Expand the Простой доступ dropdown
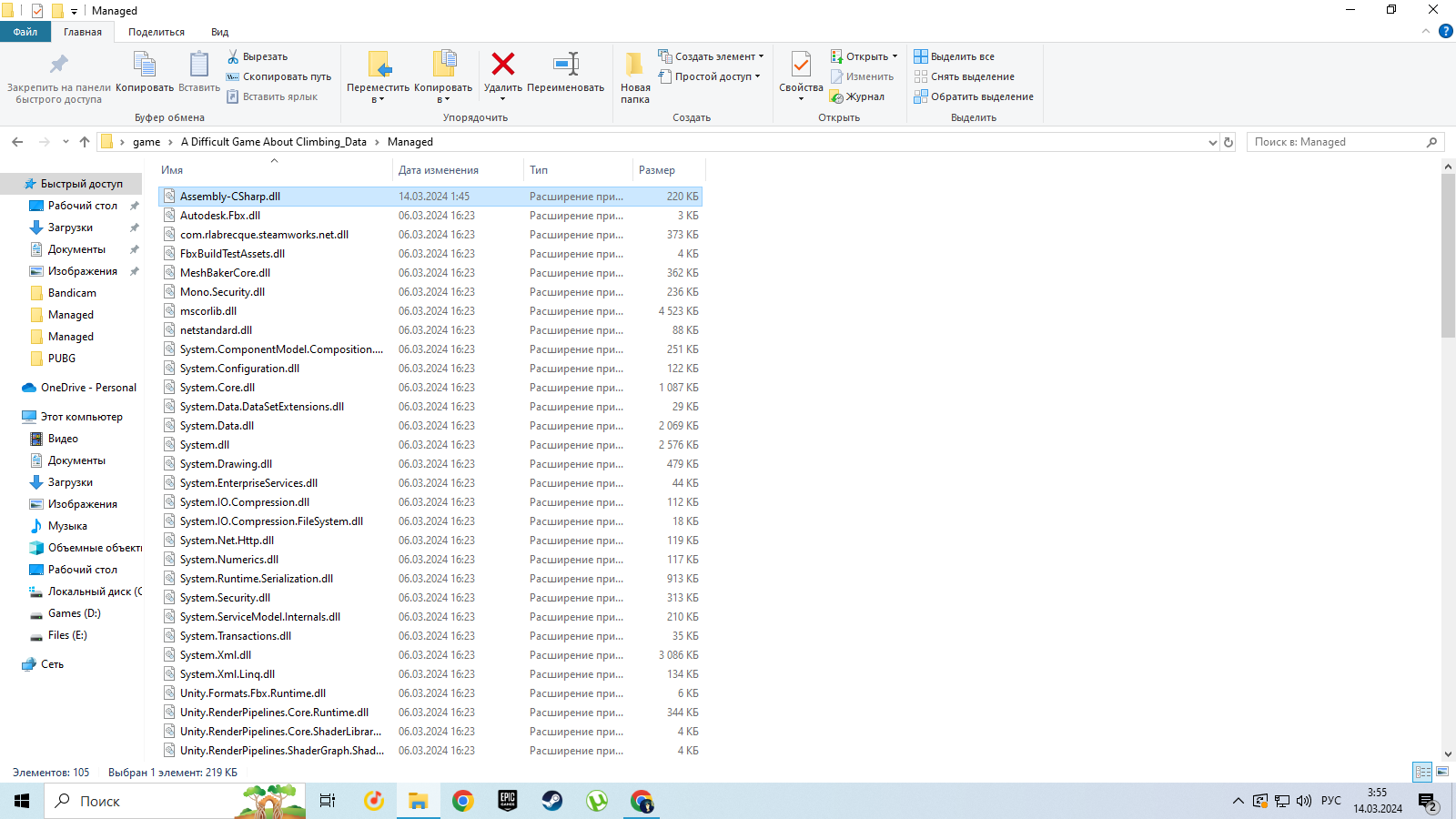 tap(757, 76)
